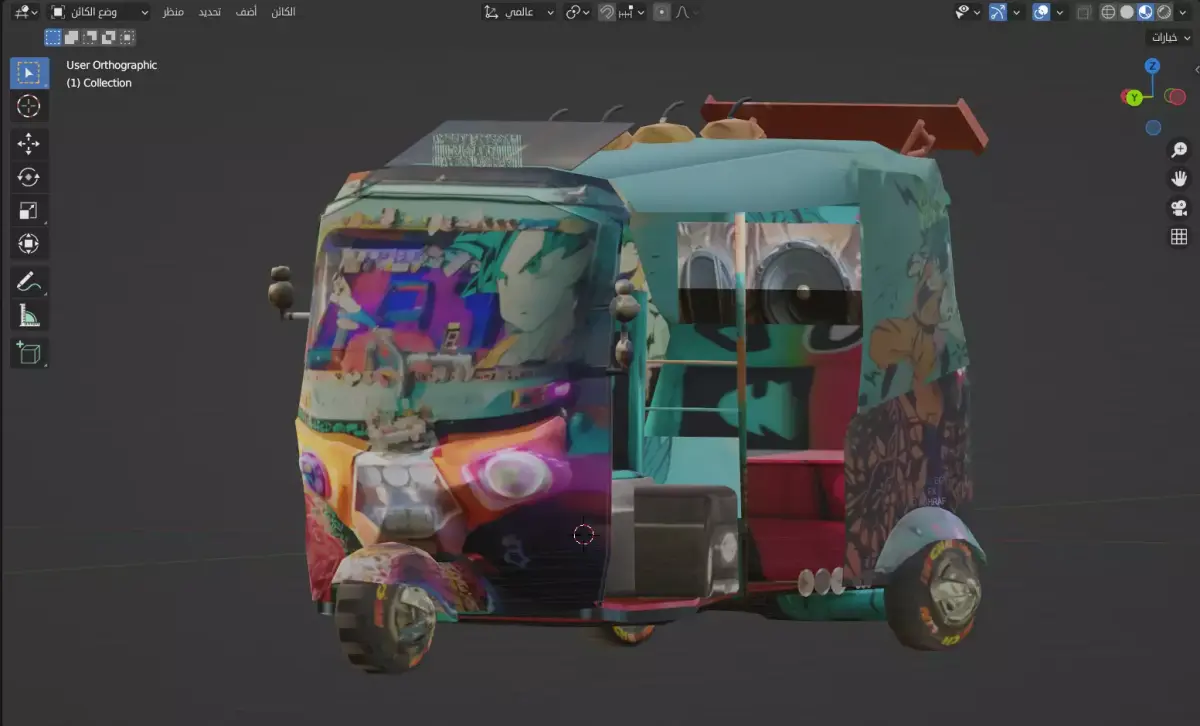Open the الكائن (Object) menu

coord(283,12)
